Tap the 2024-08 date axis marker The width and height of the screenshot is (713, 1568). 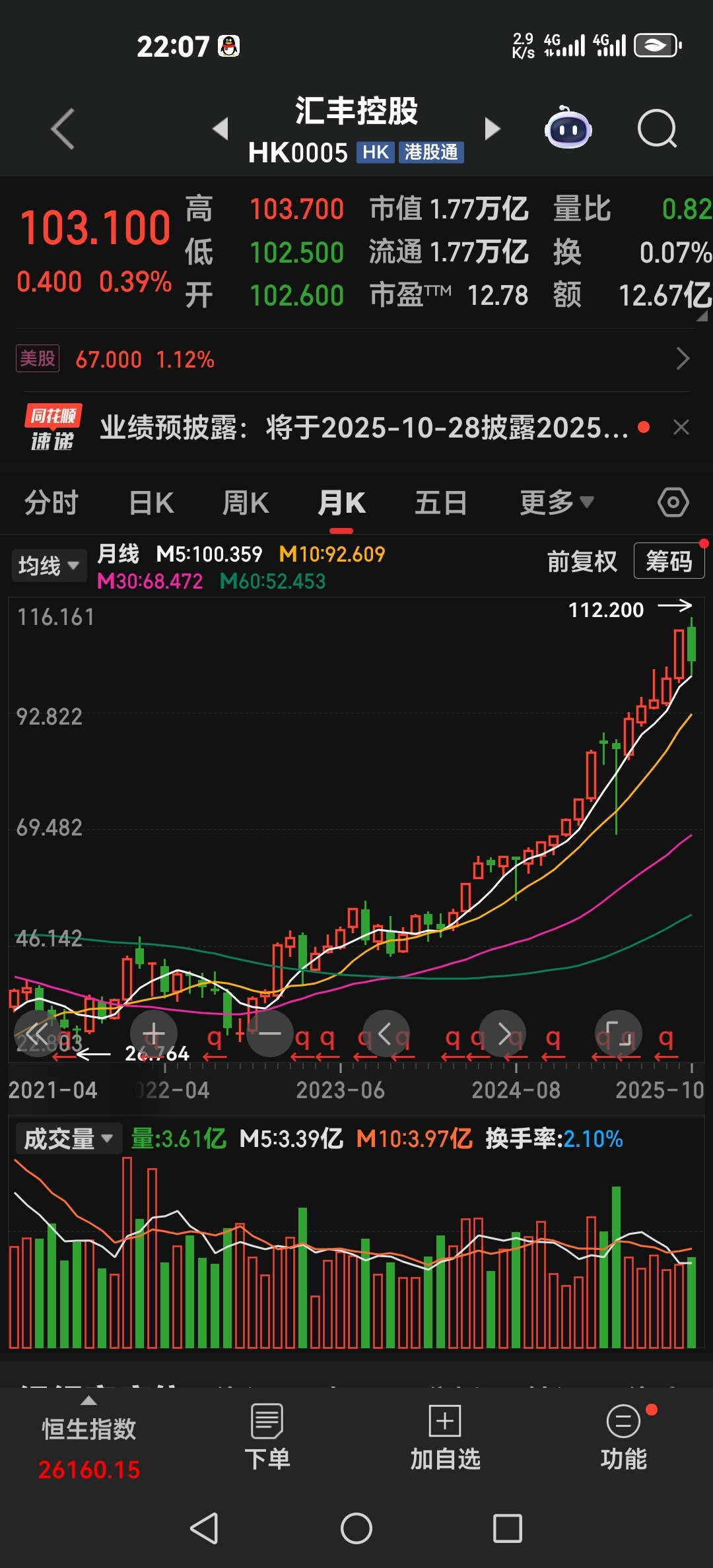tap(516, 1090)
